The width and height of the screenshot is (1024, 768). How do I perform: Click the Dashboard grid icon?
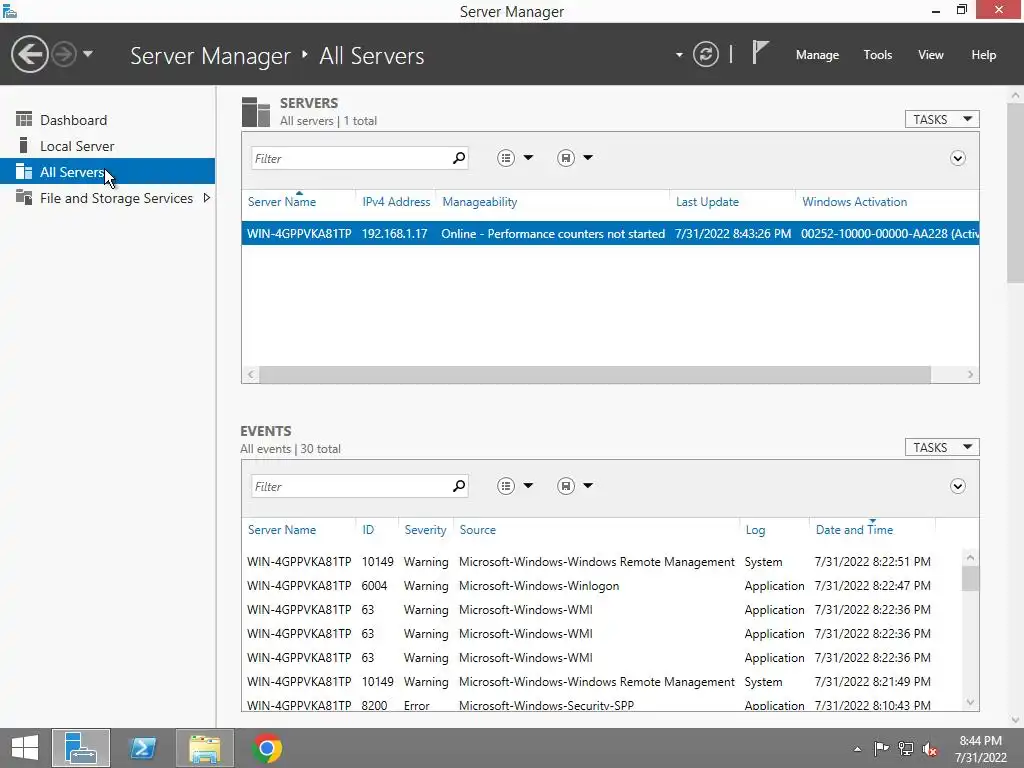click(24, 119)
